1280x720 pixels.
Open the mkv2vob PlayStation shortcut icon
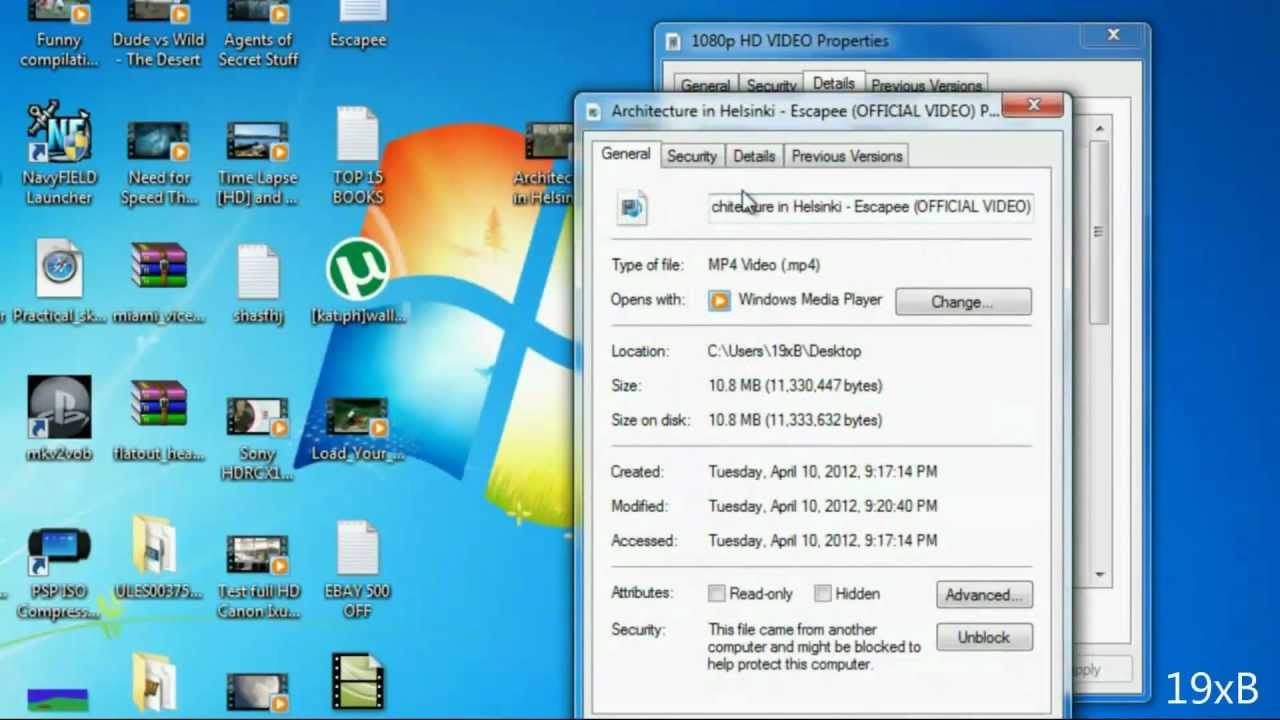59,407
